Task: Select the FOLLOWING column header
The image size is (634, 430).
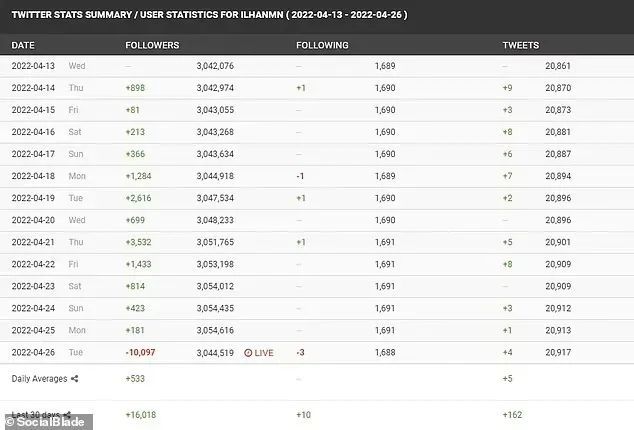Action: tap(322, 45)
